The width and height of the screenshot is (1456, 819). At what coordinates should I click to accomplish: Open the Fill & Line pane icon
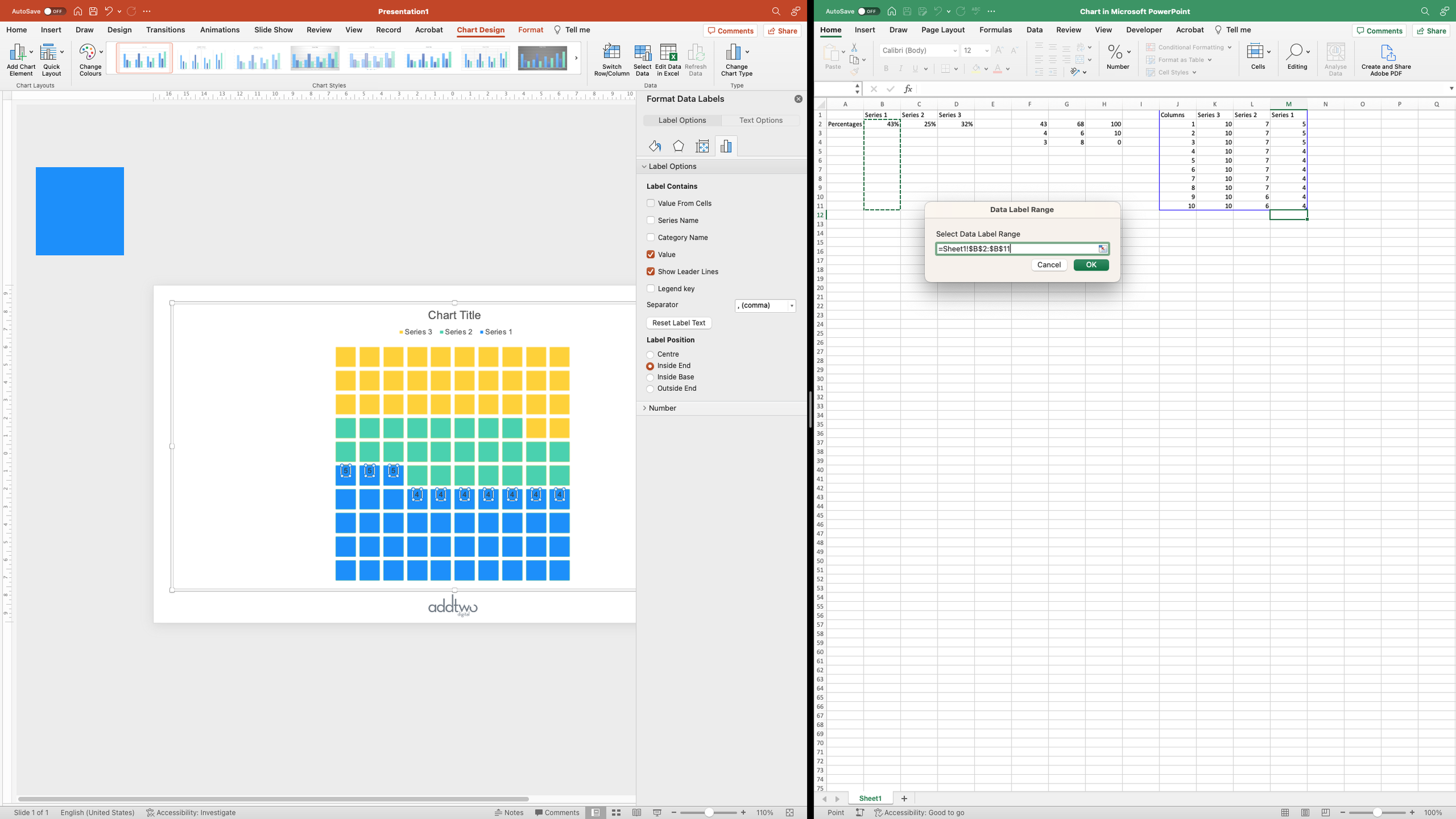tap(655, 146)
